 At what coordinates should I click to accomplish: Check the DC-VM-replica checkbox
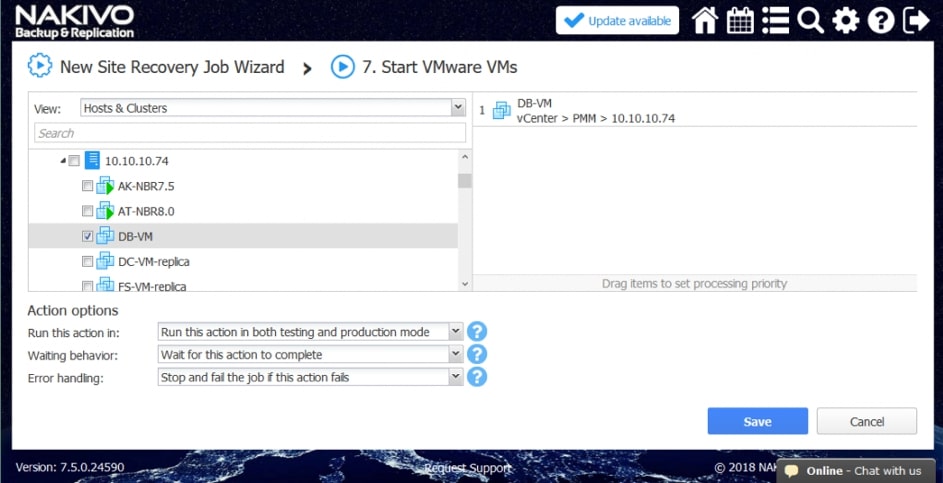click(x=87, y=262)
